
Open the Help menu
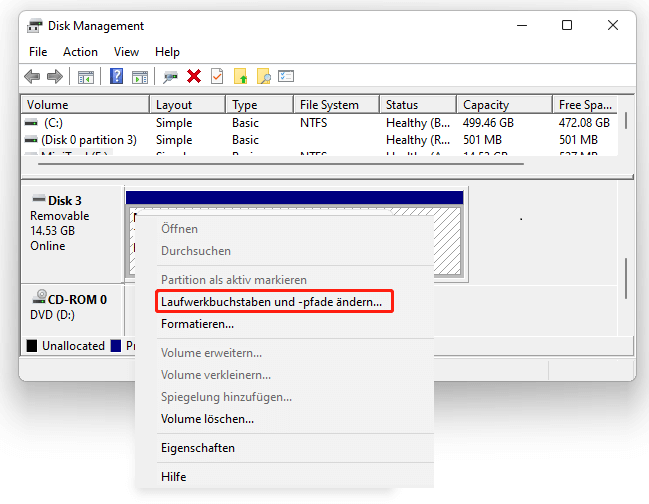coord(167,52)
